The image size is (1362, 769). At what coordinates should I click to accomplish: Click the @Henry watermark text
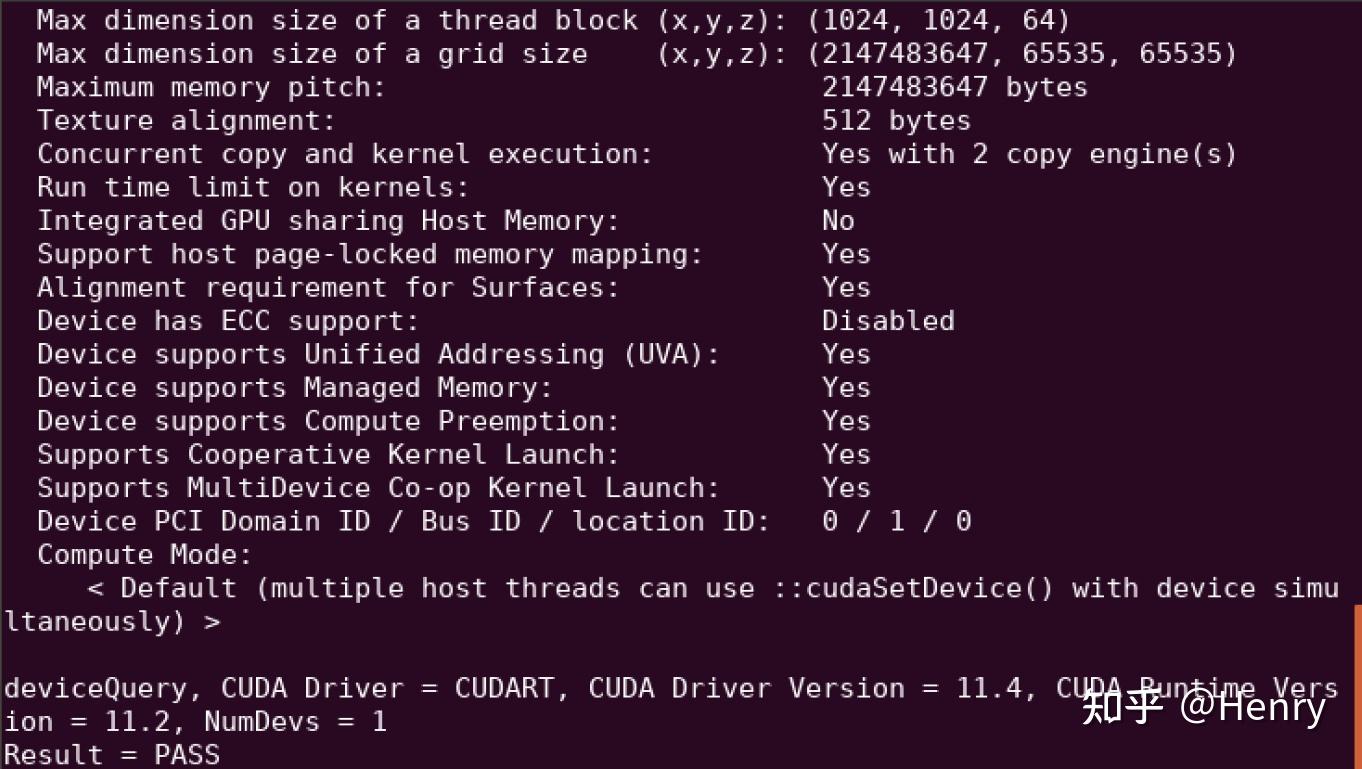(x=1253, y=706)
